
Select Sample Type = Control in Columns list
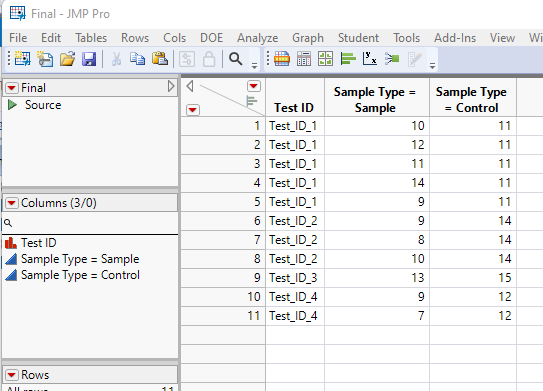point(80,275)
